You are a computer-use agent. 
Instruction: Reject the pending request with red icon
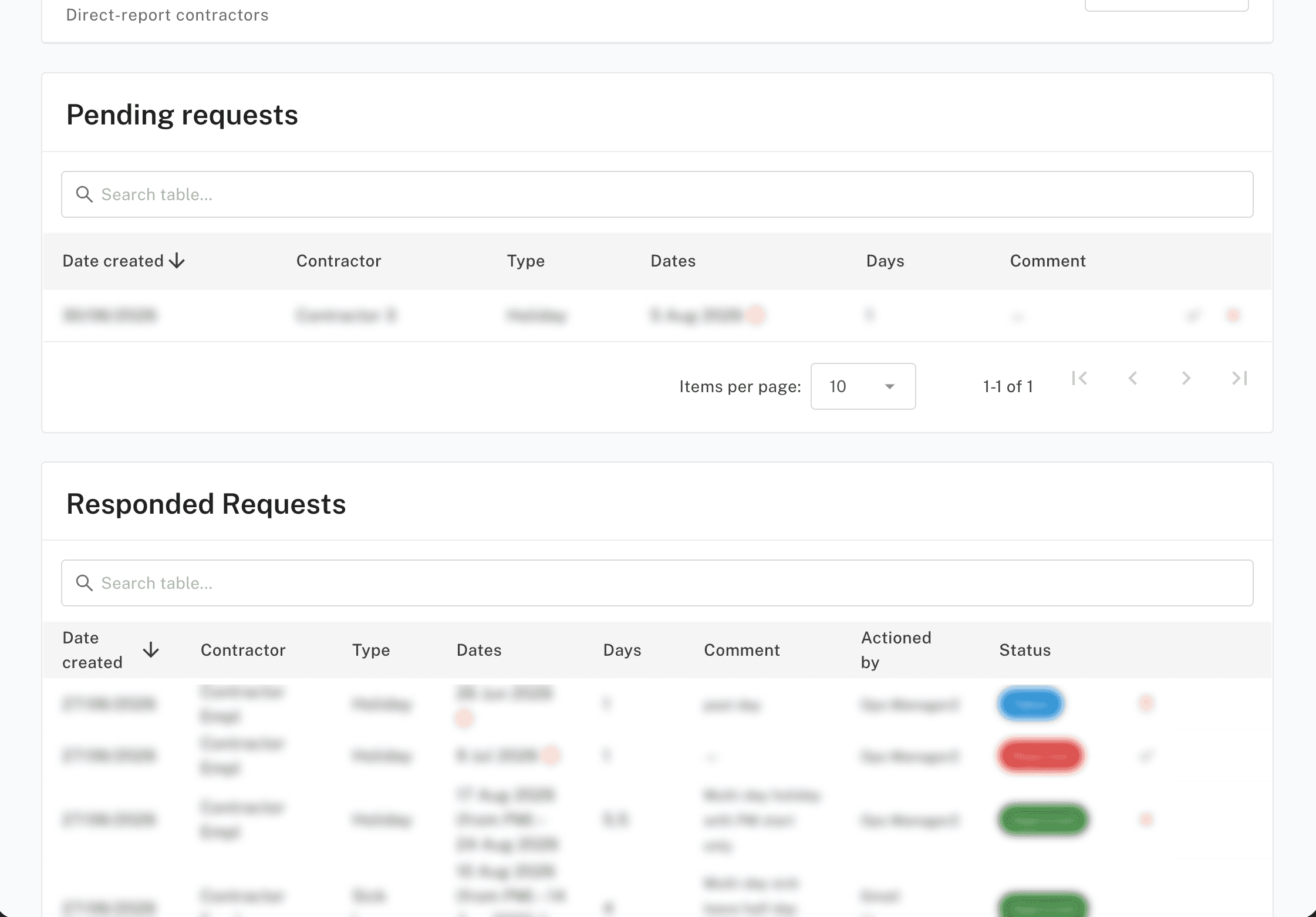[x=1233, y=315]
